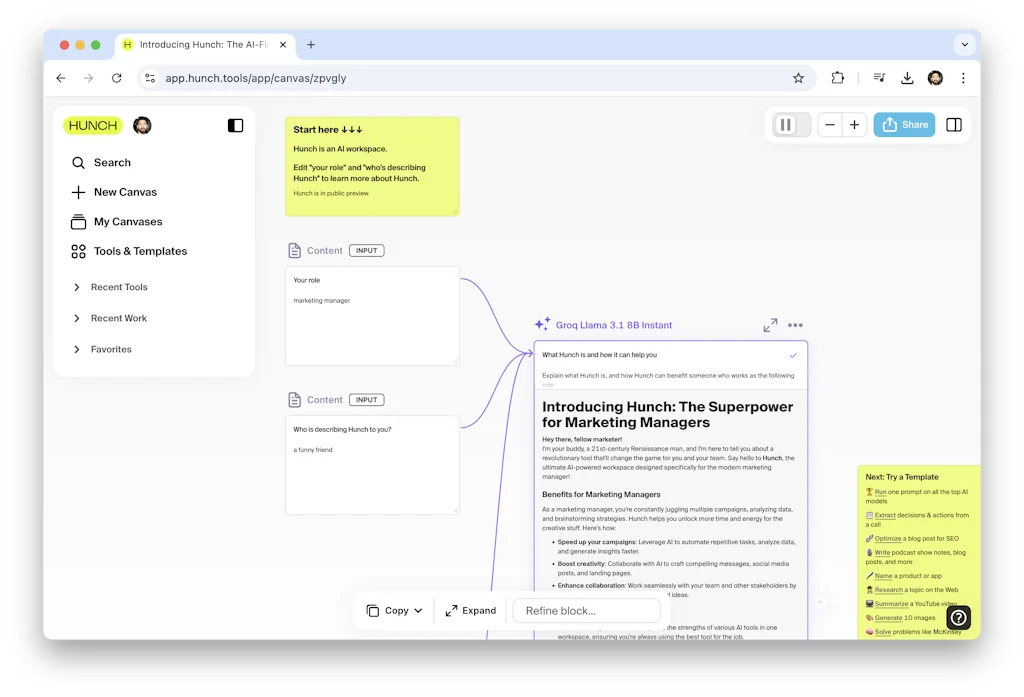The height and width of the screenshot is (697, 1024).
Task: Click the Refine block input field
Action: (x=586, y=611)
